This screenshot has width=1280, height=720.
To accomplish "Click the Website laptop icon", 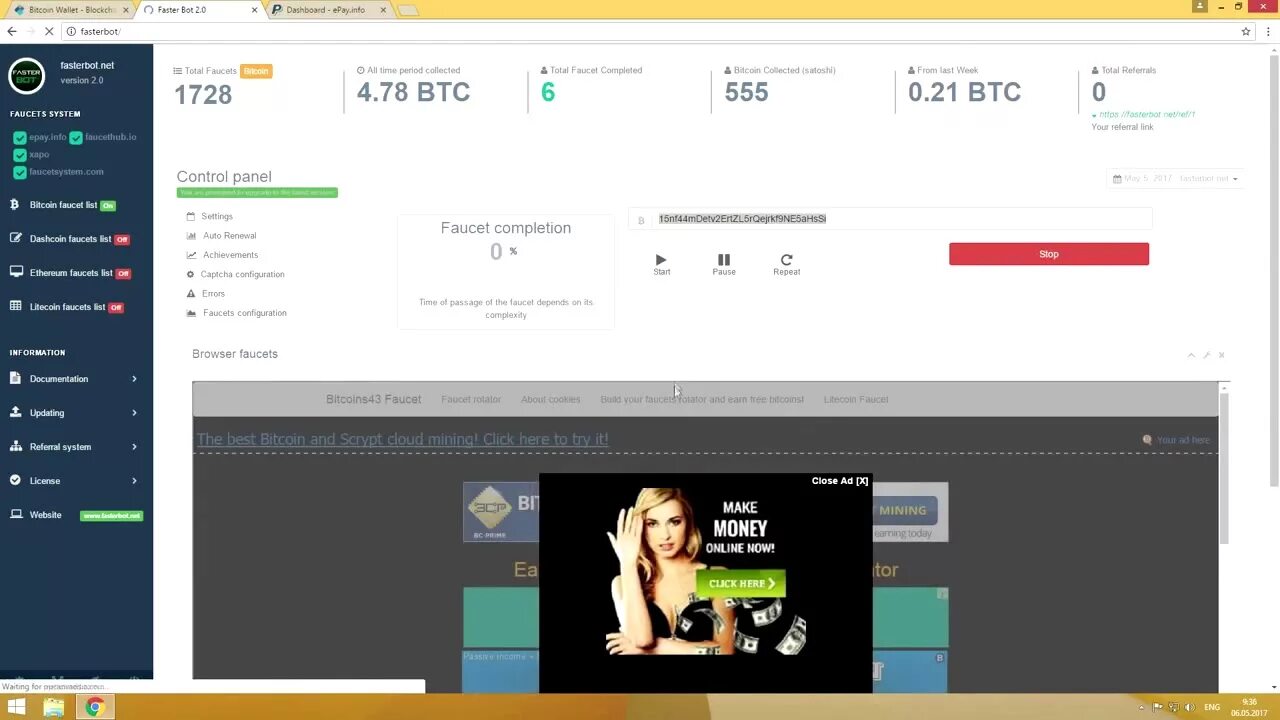I will point(15,515).
